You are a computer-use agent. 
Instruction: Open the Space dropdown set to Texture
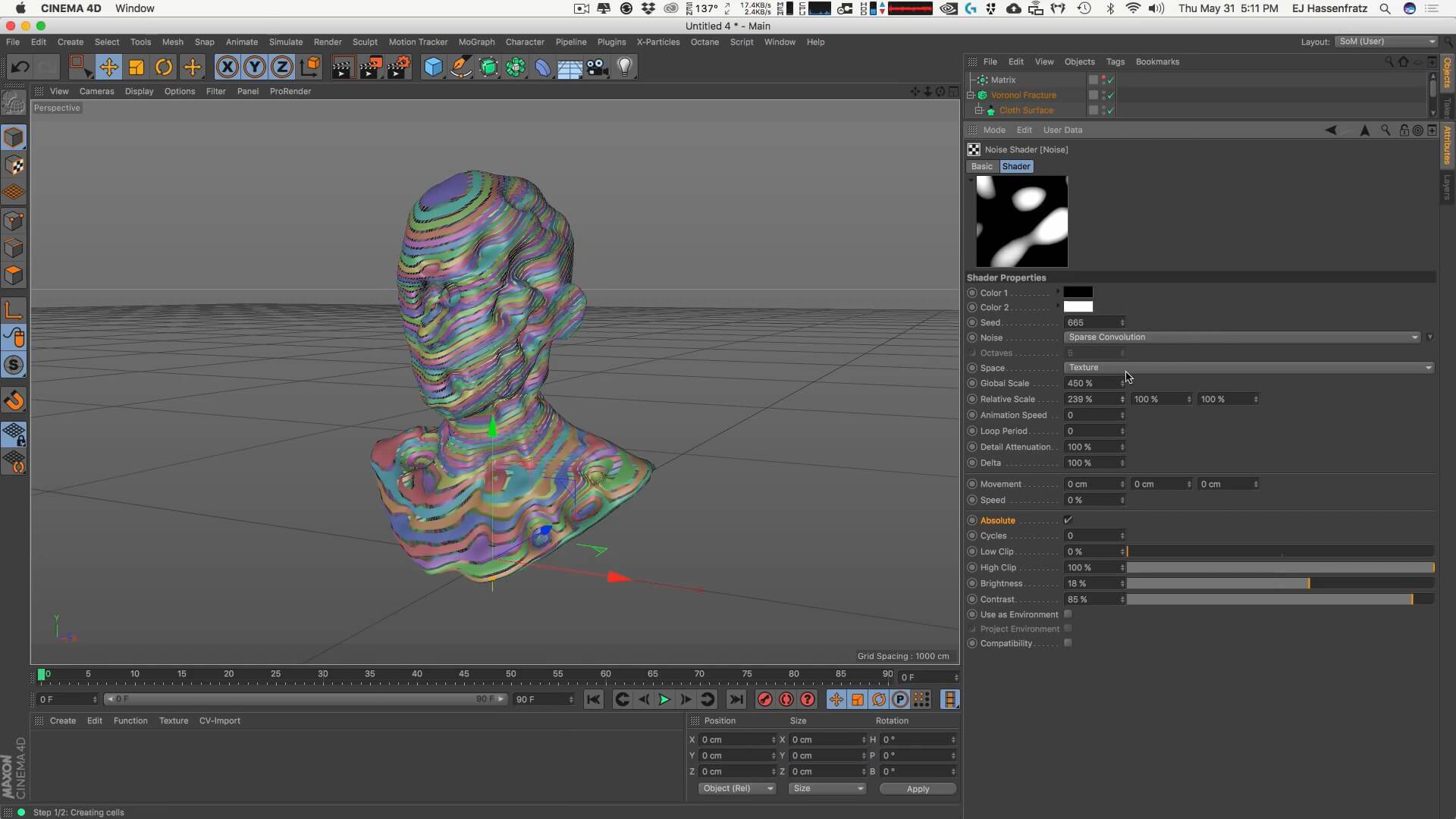(x=1248, y=368)
